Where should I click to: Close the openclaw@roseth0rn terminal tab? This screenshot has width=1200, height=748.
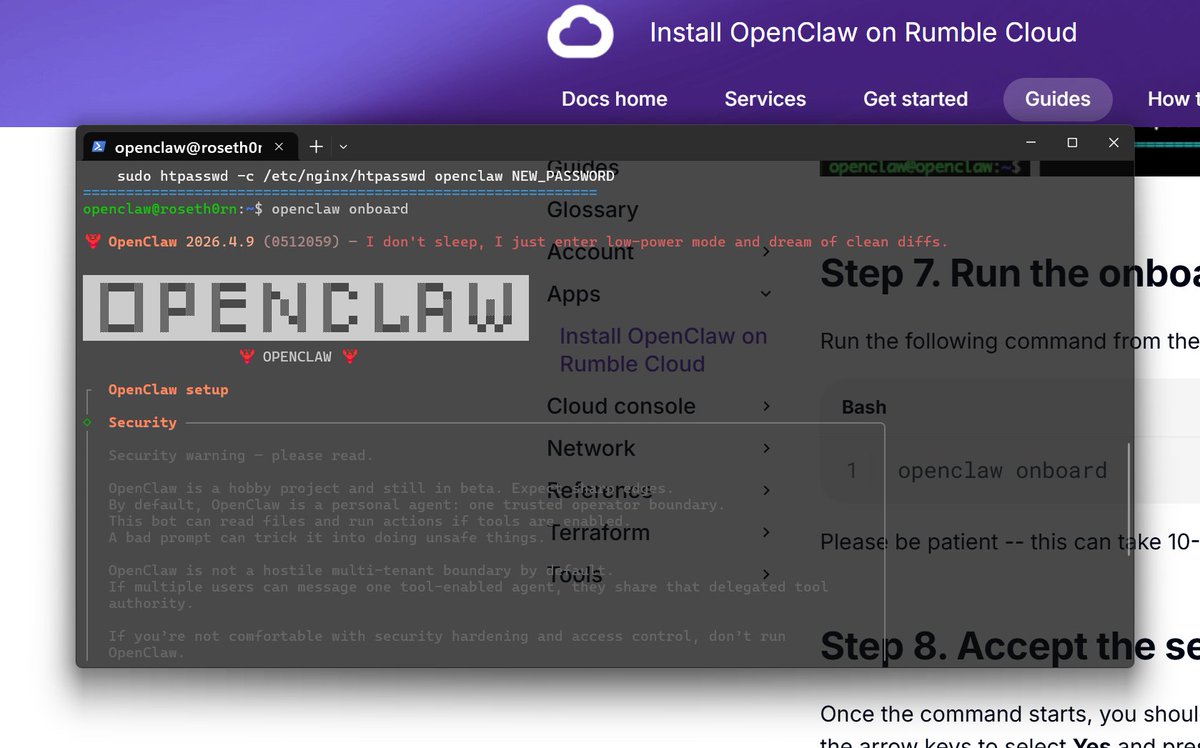coord(279,147)
